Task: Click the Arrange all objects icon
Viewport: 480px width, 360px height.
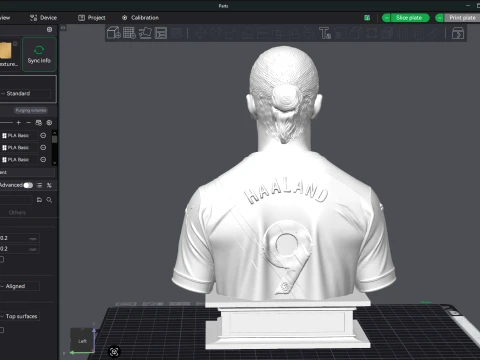Action: (x=161, y=33)
